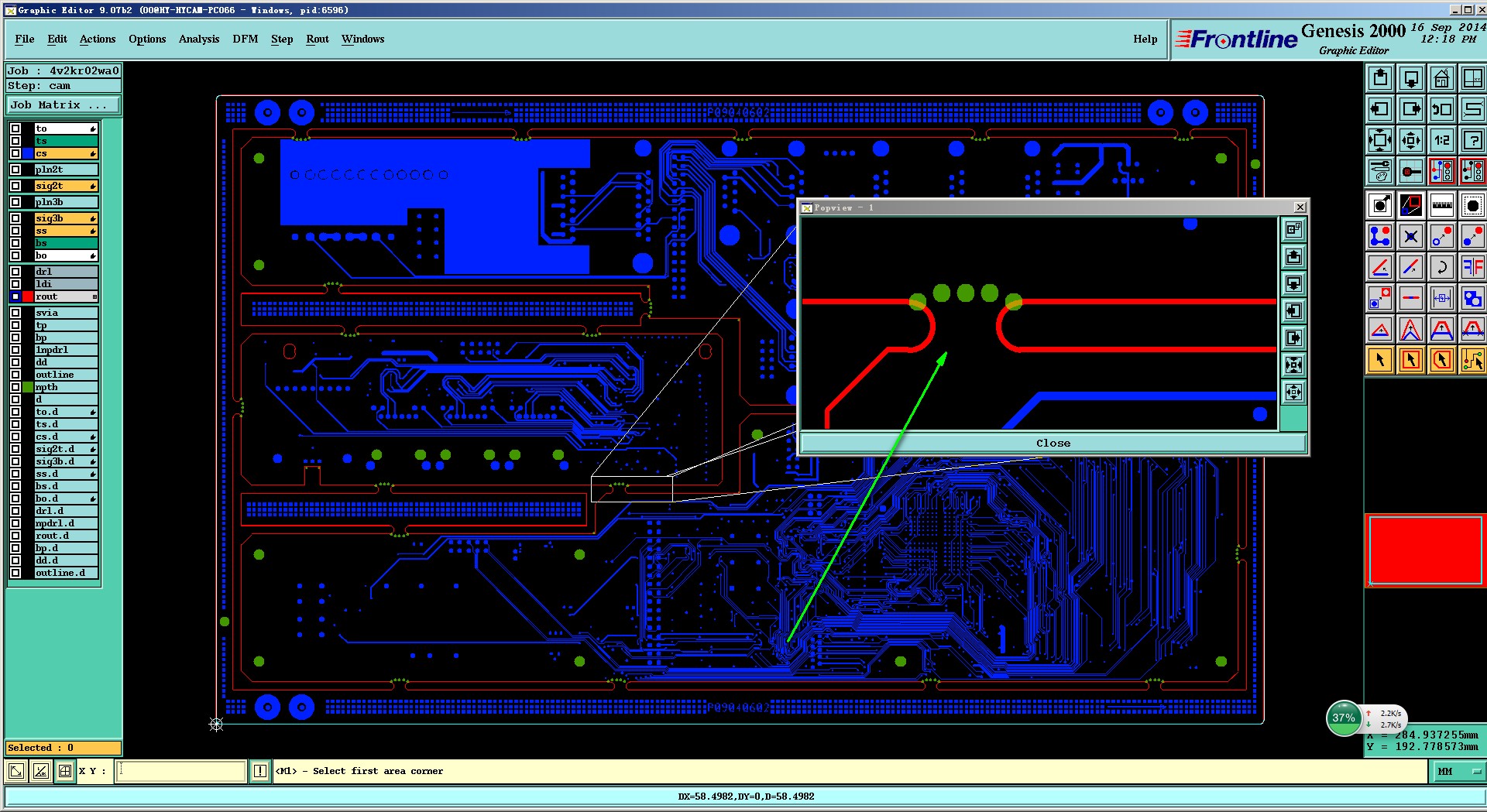Pan view right in main toolbar

tap(1411, 109)
